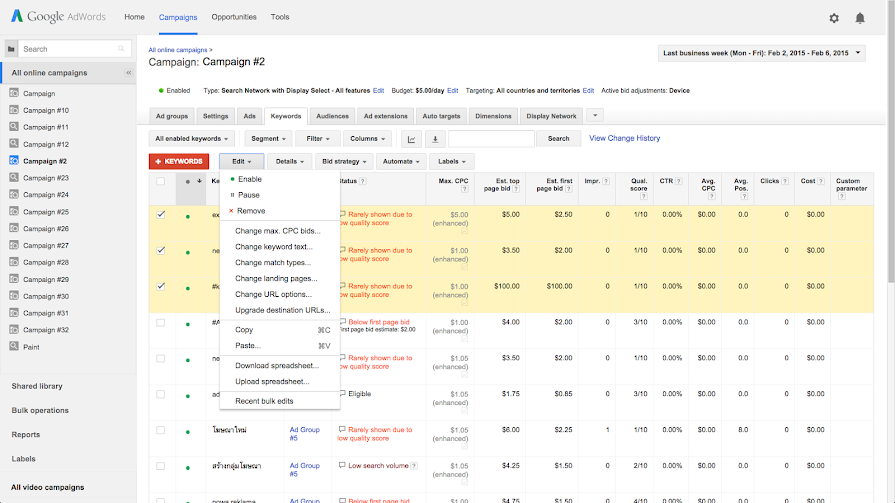The image size is (895, 503).
Task: Click the Campaign #11 search icon
Action: 14,127
